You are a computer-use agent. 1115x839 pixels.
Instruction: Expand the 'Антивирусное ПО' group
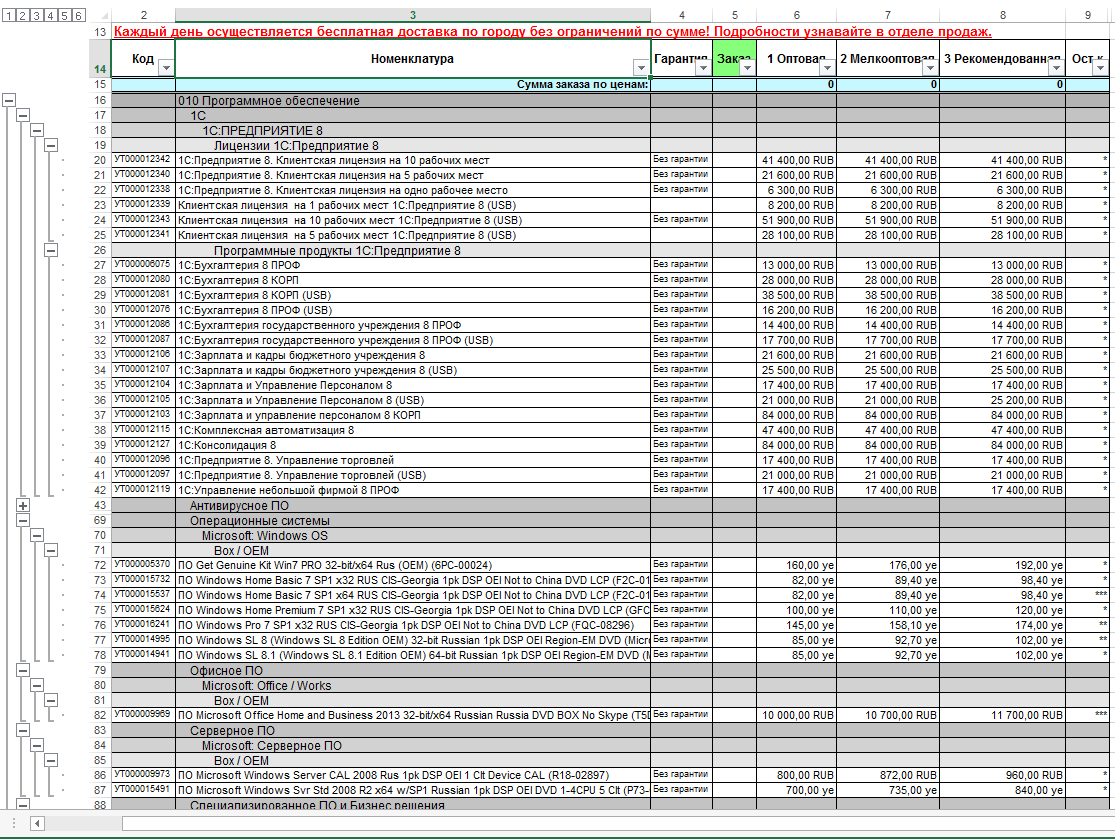click(x=23, y=506)
